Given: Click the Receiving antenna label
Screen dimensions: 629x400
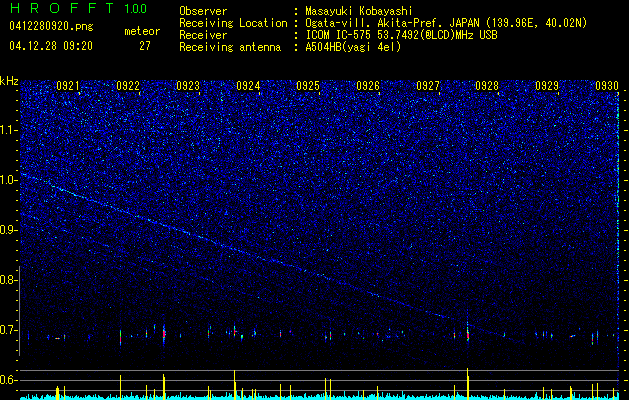Looking at the screenshot, I should point(230,47).
